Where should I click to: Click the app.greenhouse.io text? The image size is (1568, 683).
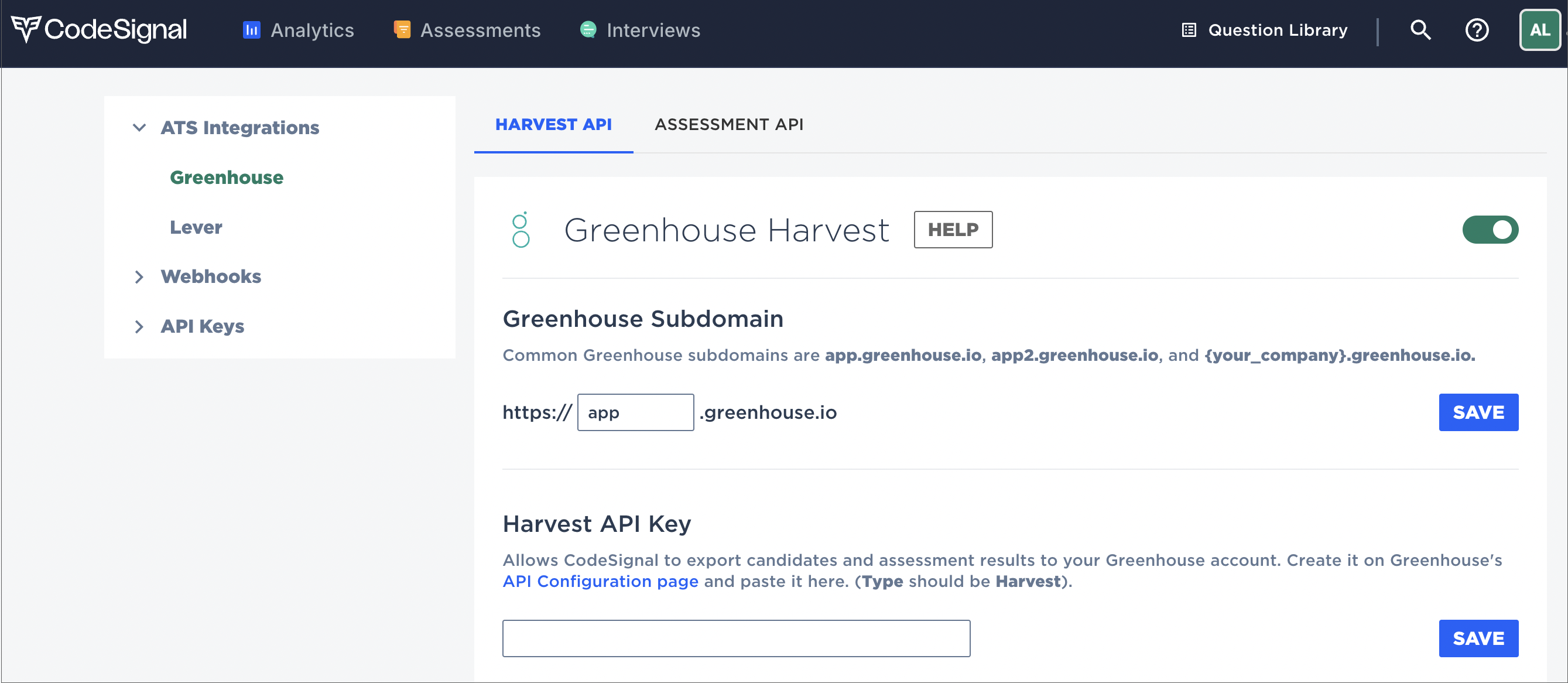[903, 355]
